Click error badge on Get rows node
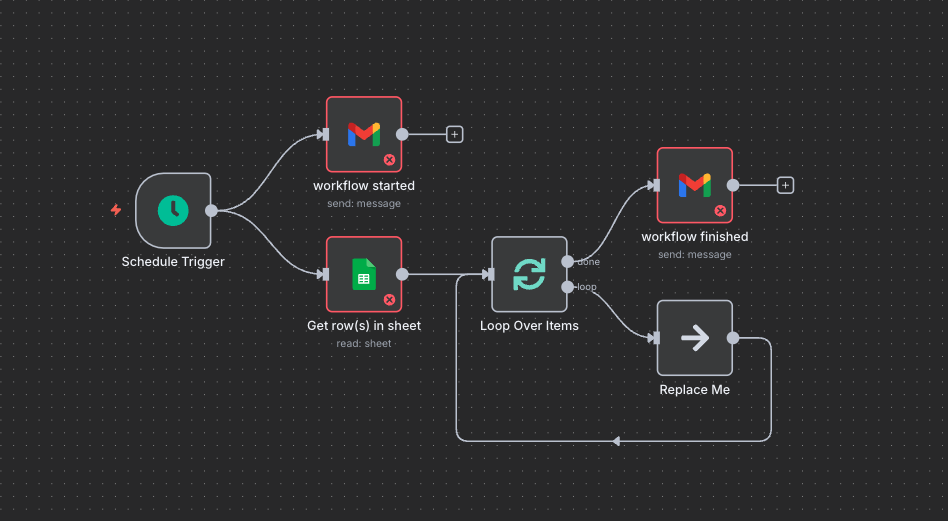The height and width of the screenshot is (521, 948). (x=389, y=300)
